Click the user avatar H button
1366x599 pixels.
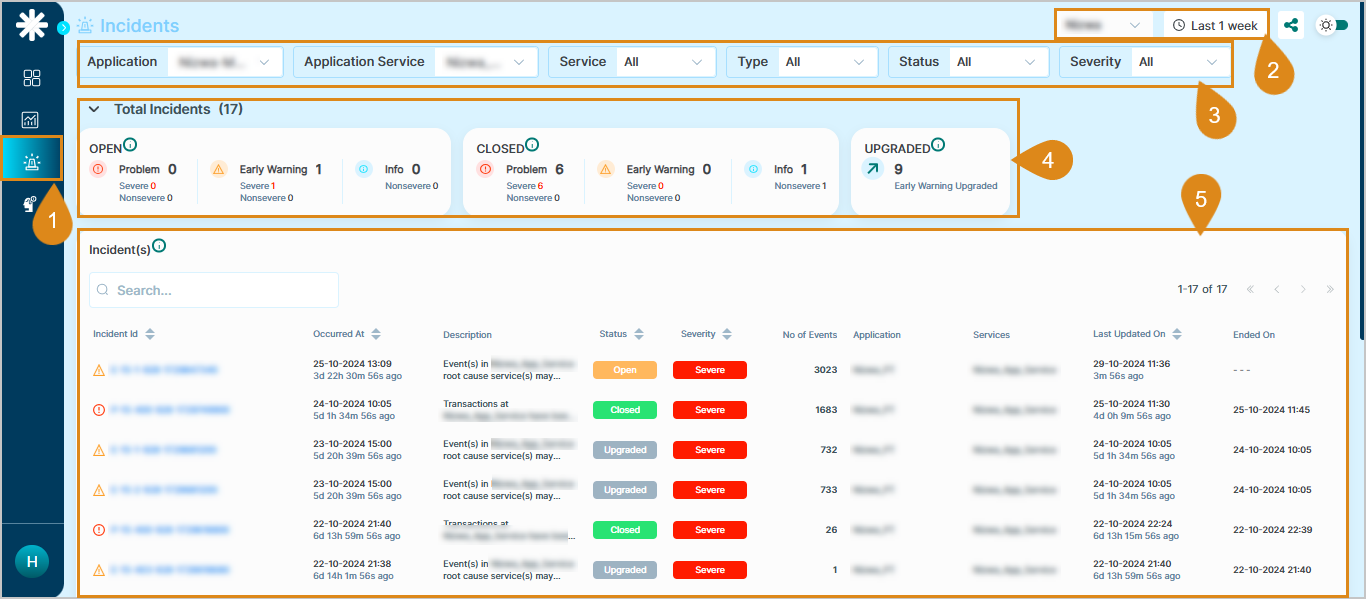(32, 561)
